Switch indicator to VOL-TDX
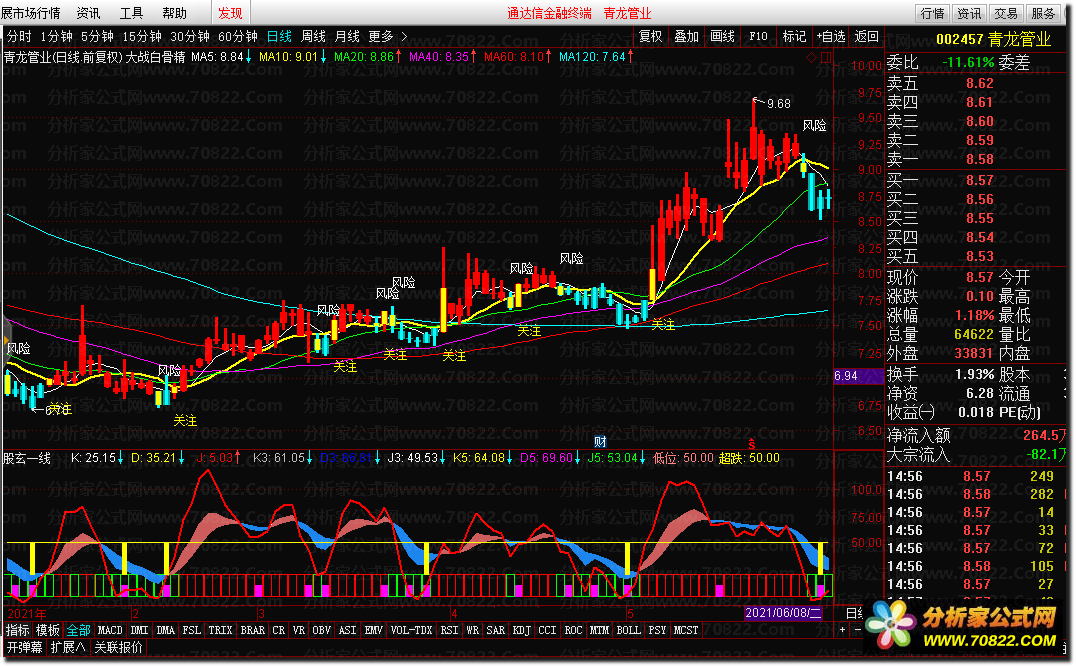This screenshot has height=666, width=1076. (411, 630)
